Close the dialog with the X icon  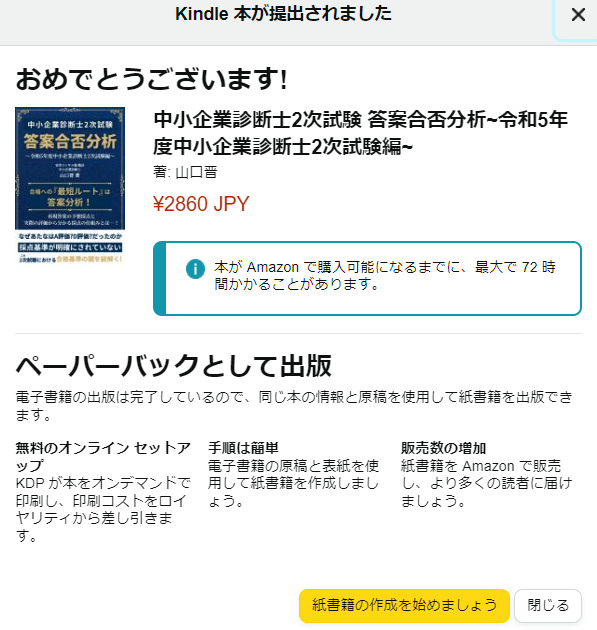[578, 15]
